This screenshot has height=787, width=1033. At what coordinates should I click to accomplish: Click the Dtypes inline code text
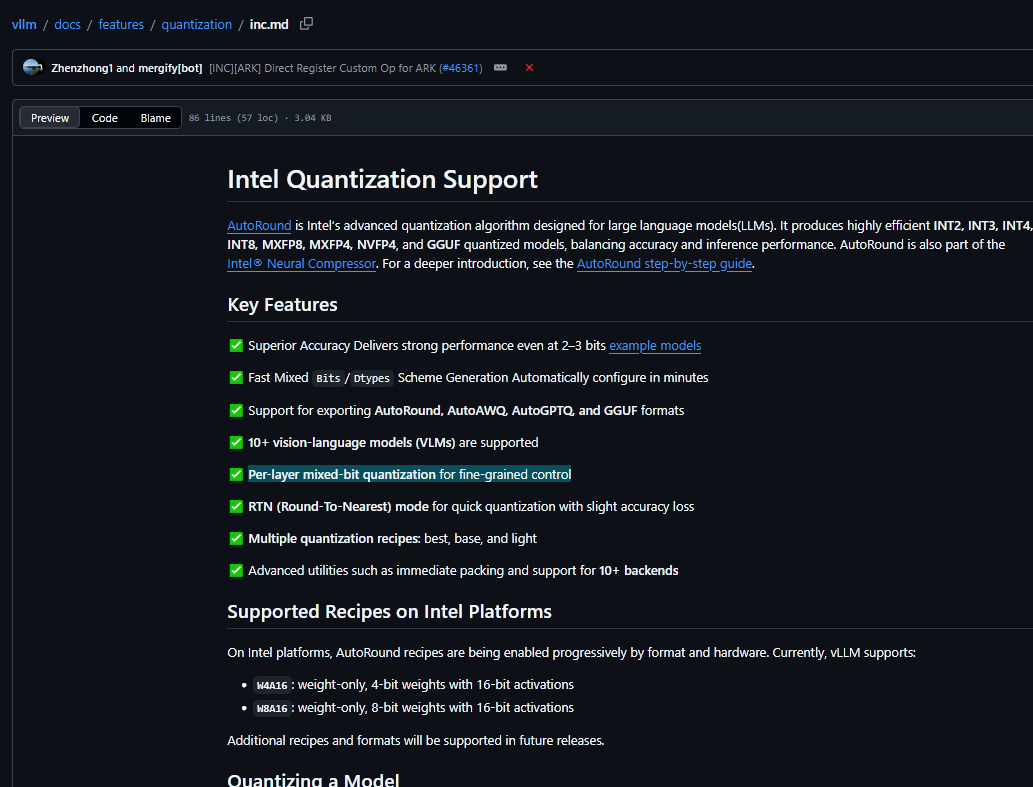[372, 378]
